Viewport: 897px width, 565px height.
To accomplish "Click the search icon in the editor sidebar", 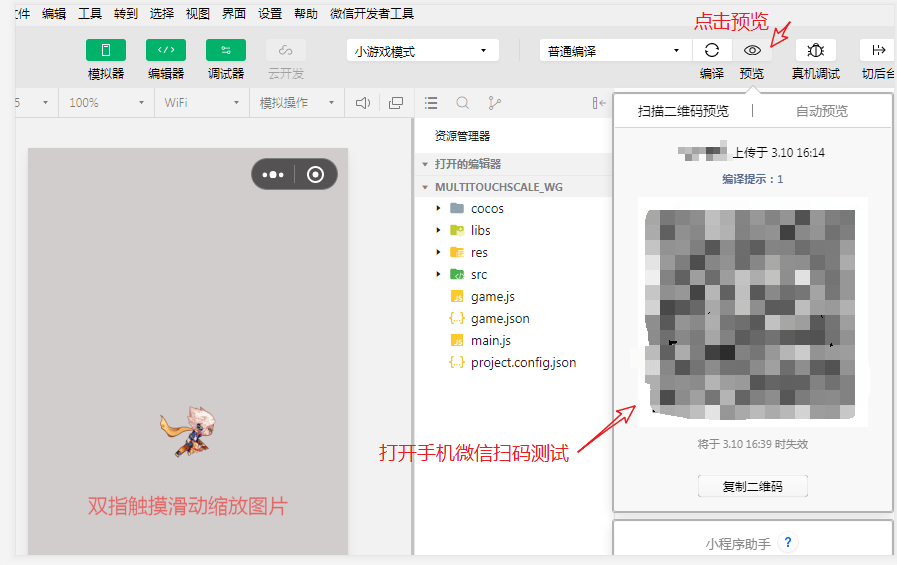I will (x=463, y=103).
